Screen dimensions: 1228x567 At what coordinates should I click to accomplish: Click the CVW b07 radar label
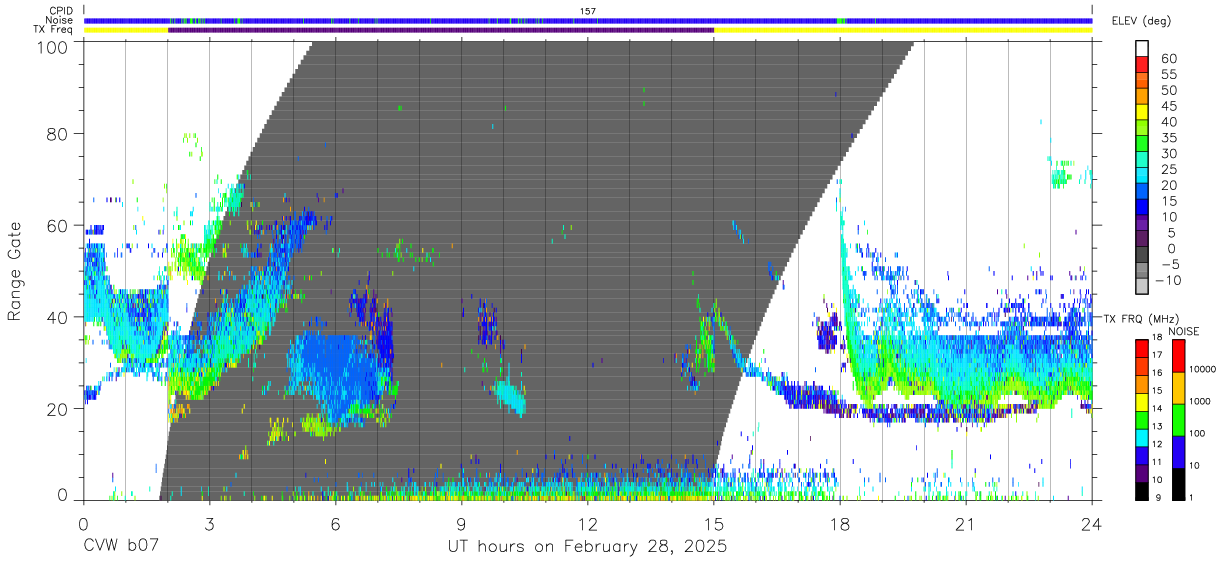pos(120,547)
